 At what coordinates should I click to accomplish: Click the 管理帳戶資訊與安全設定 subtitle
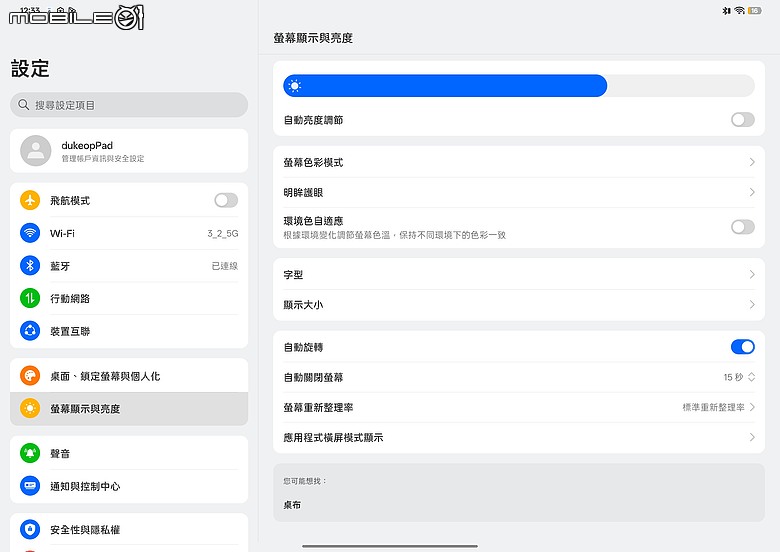coord(102,159)
